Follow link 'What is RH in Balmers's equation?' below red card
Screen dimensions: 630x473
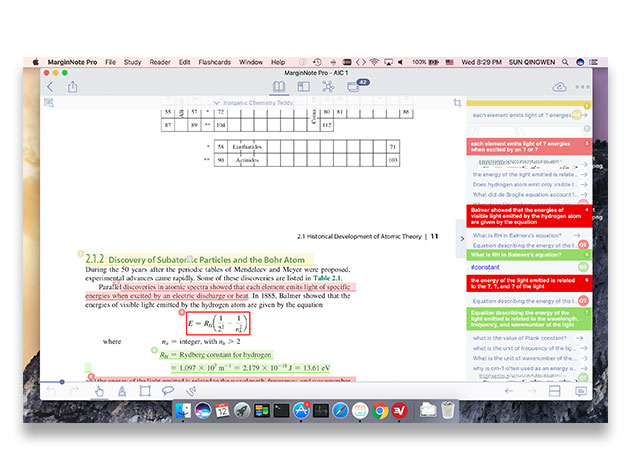[526, 235]
